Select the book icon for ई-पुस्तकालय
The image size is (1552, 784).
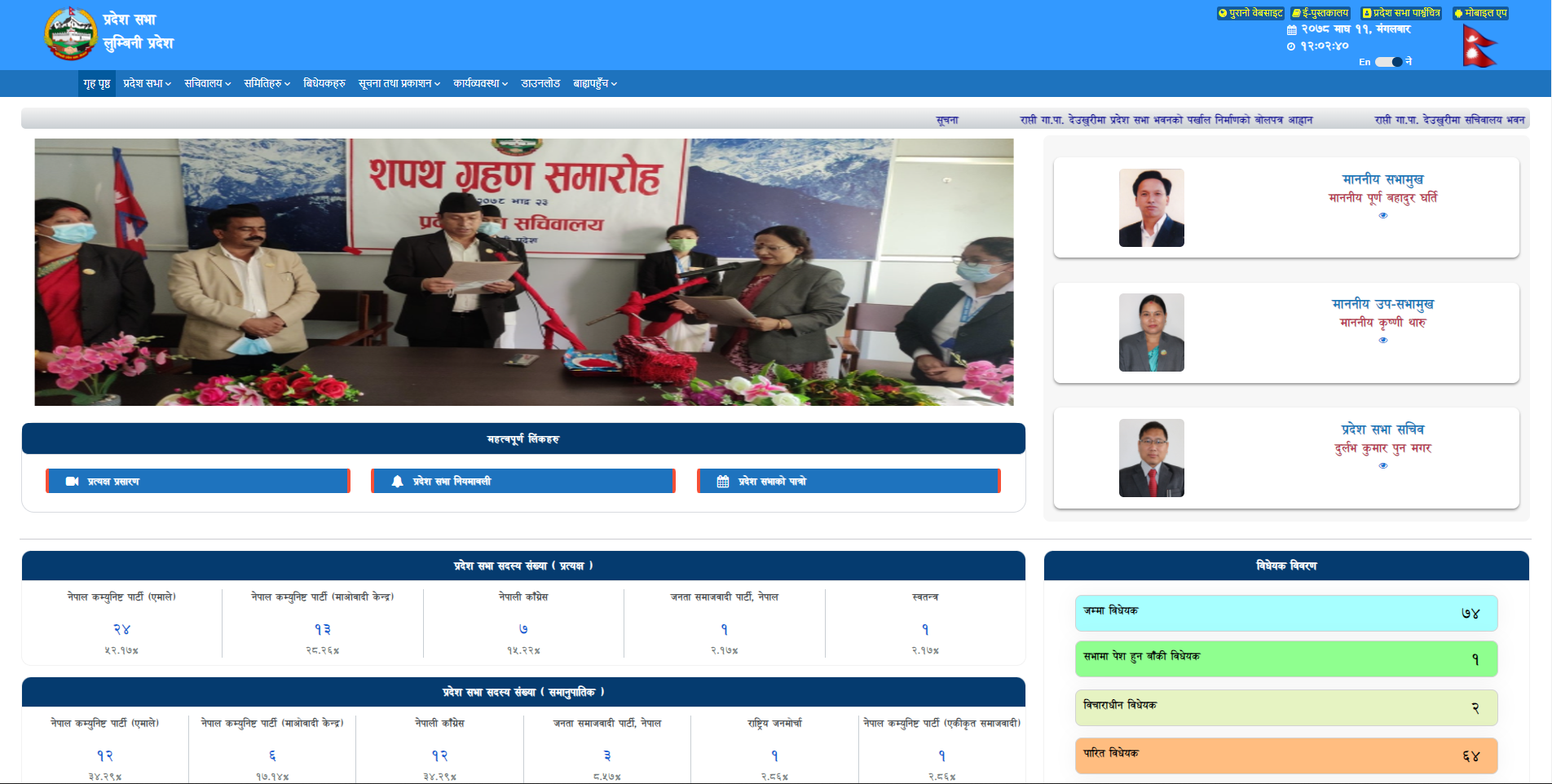(1296, 13)
